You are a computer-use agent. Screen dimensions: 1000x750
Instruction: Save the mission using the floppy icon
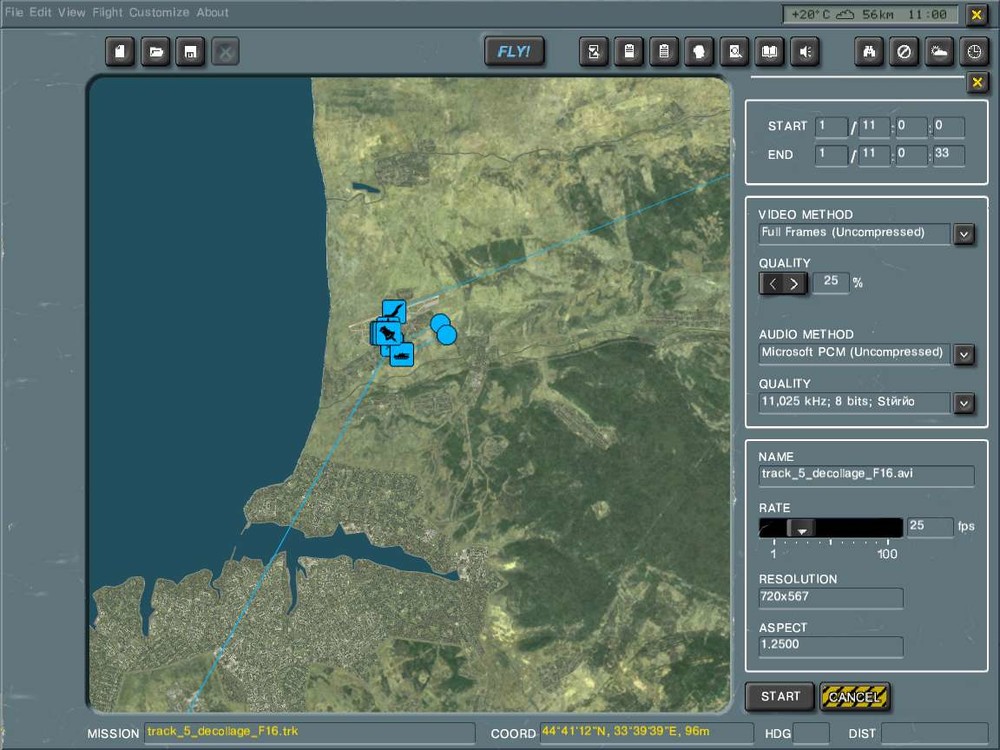click(190, 52)
